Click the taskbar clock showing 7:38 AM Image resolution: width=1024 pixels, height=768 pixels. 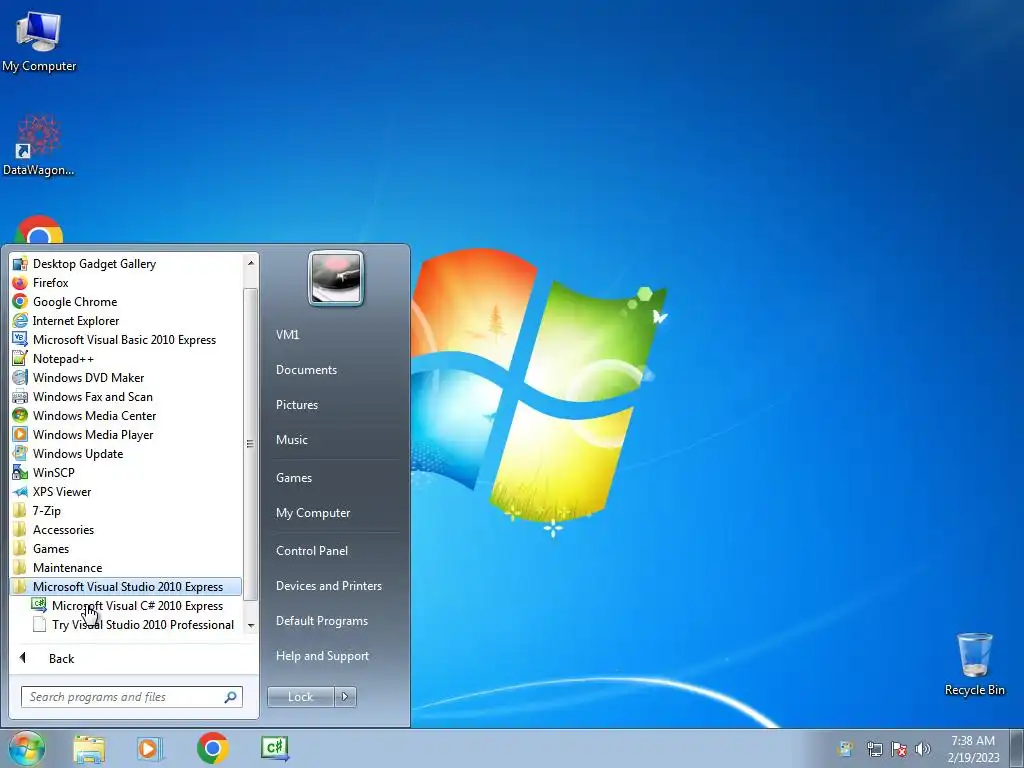(x=973, y=749)
